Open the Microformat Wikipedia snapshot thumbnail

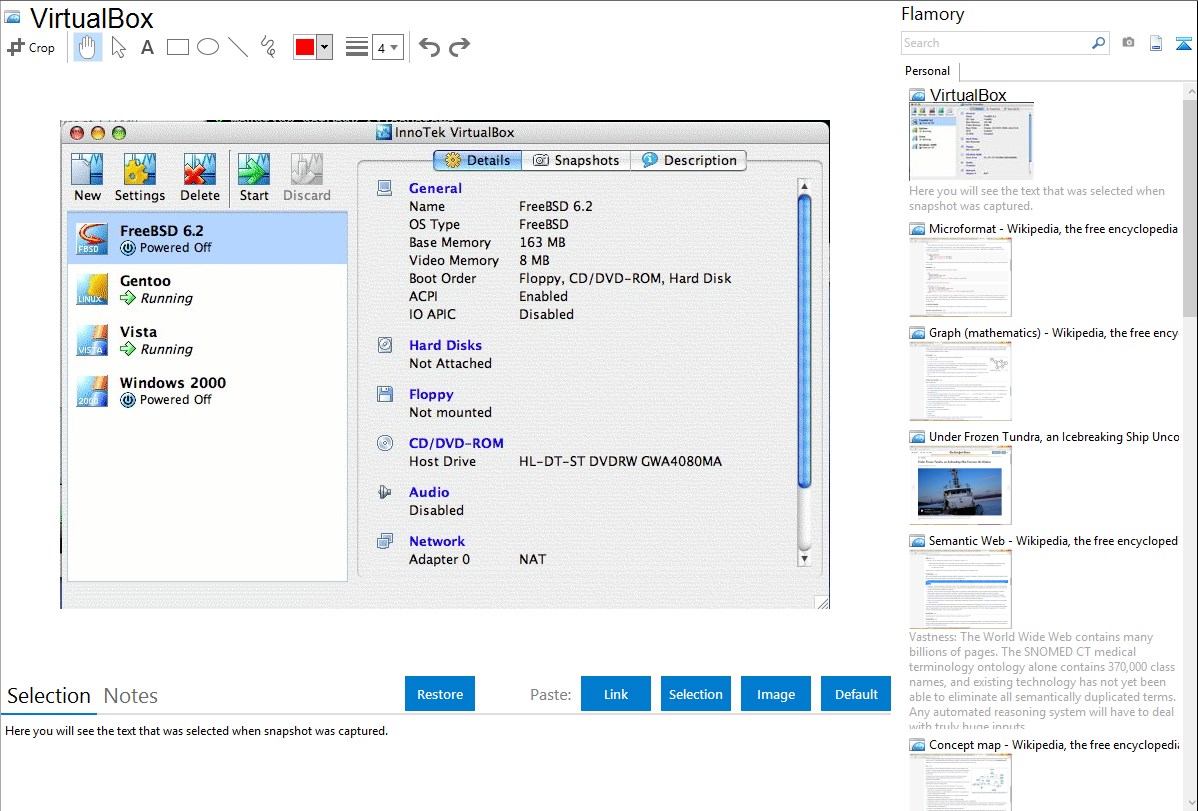pyautogui.click(x=960, y=277)
